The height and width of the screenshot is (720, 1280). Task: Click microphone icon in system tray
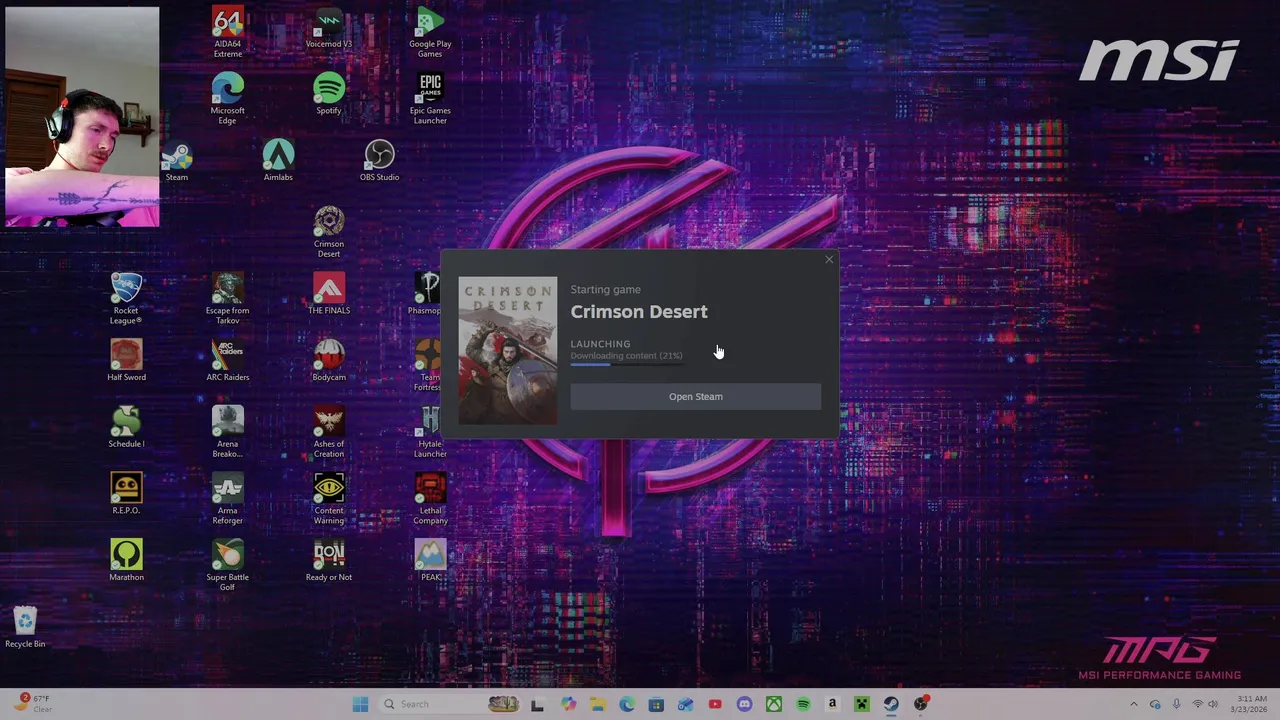[1177, 704]
